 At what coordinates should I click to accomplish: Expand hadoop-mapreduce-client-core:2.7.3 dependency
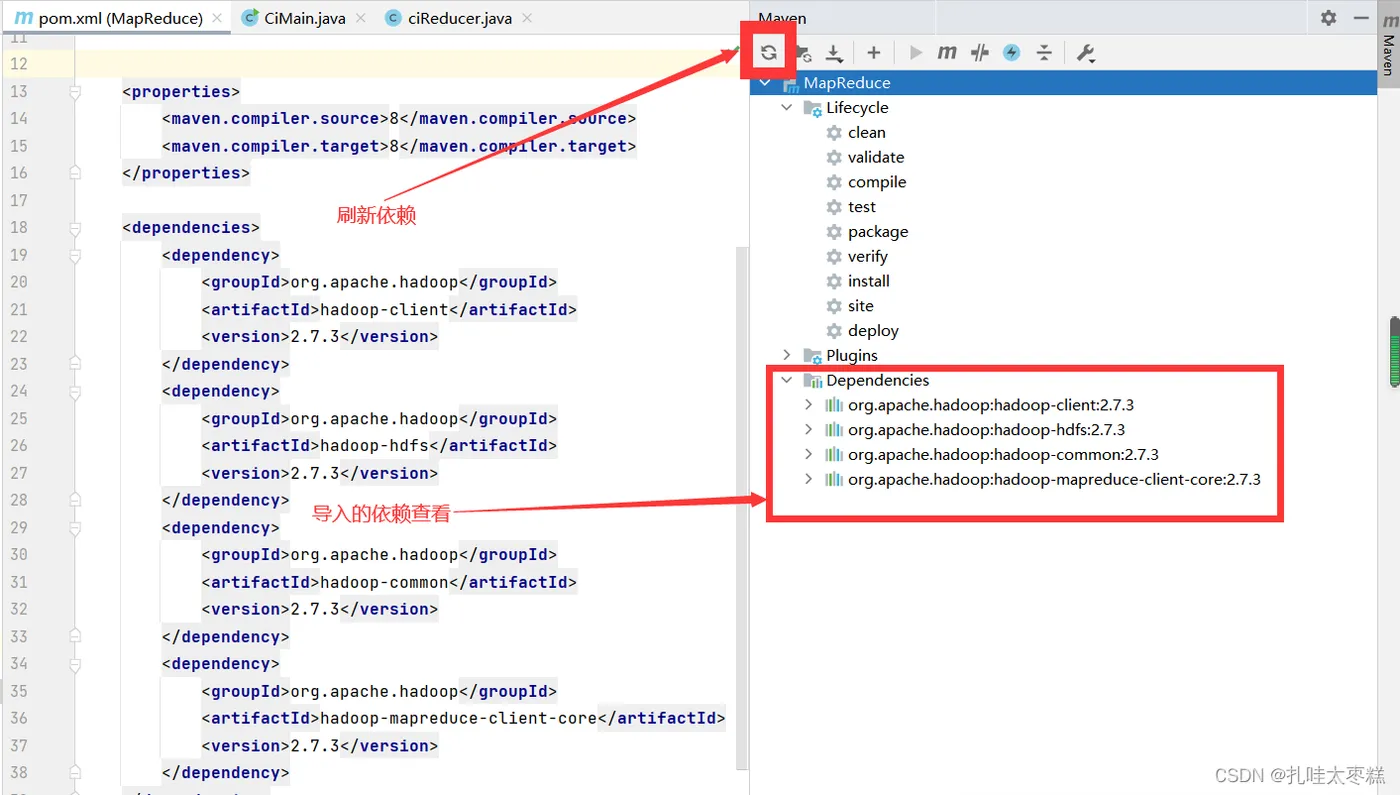[x=809, y=479]
